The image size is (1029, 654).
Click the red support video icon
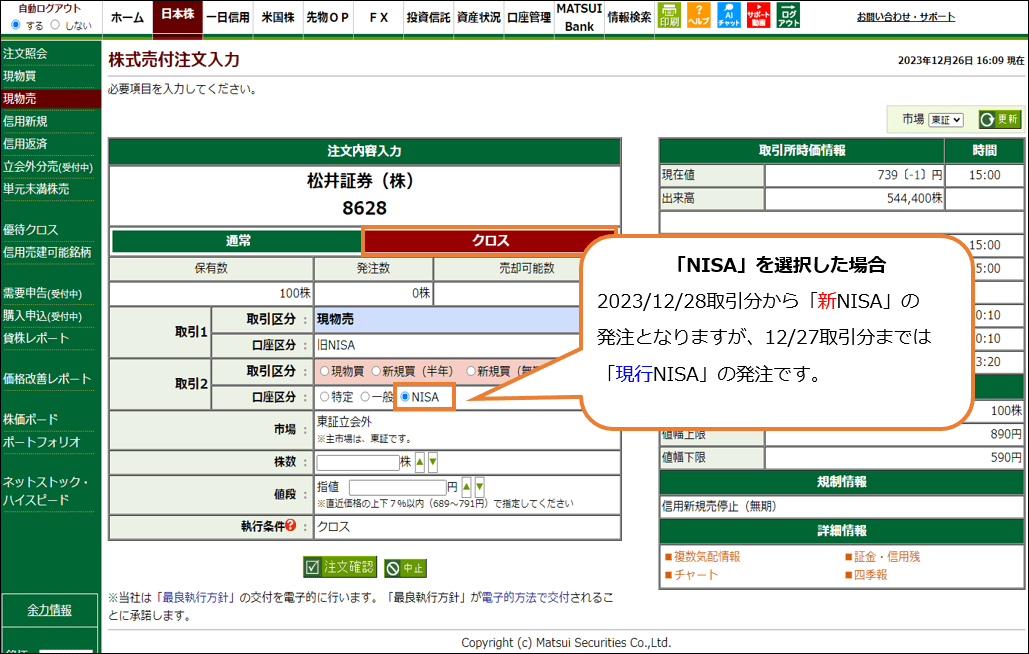759,15
